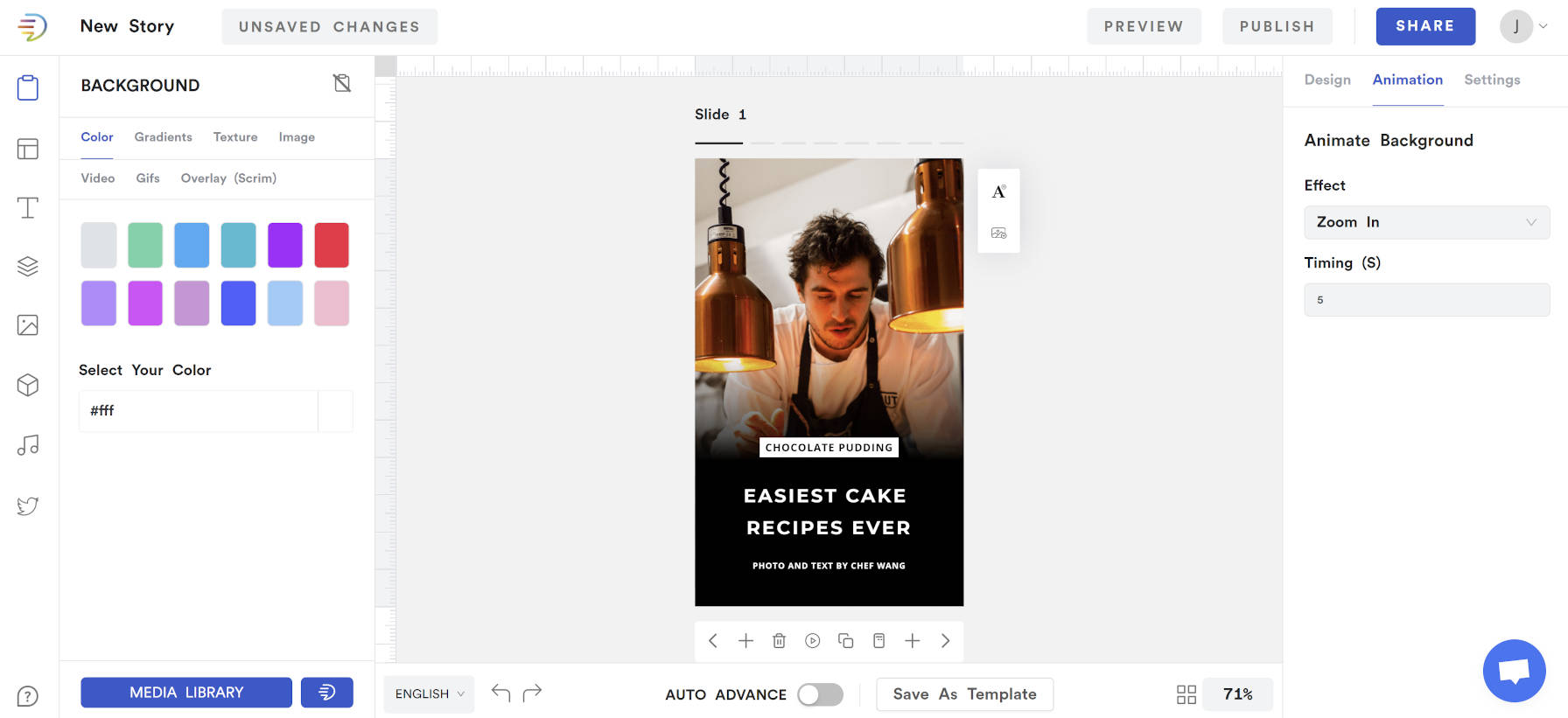This screenshot has height=718, width=1568.
Task: Click the Media Library button
Action: (x=186, y=693)
